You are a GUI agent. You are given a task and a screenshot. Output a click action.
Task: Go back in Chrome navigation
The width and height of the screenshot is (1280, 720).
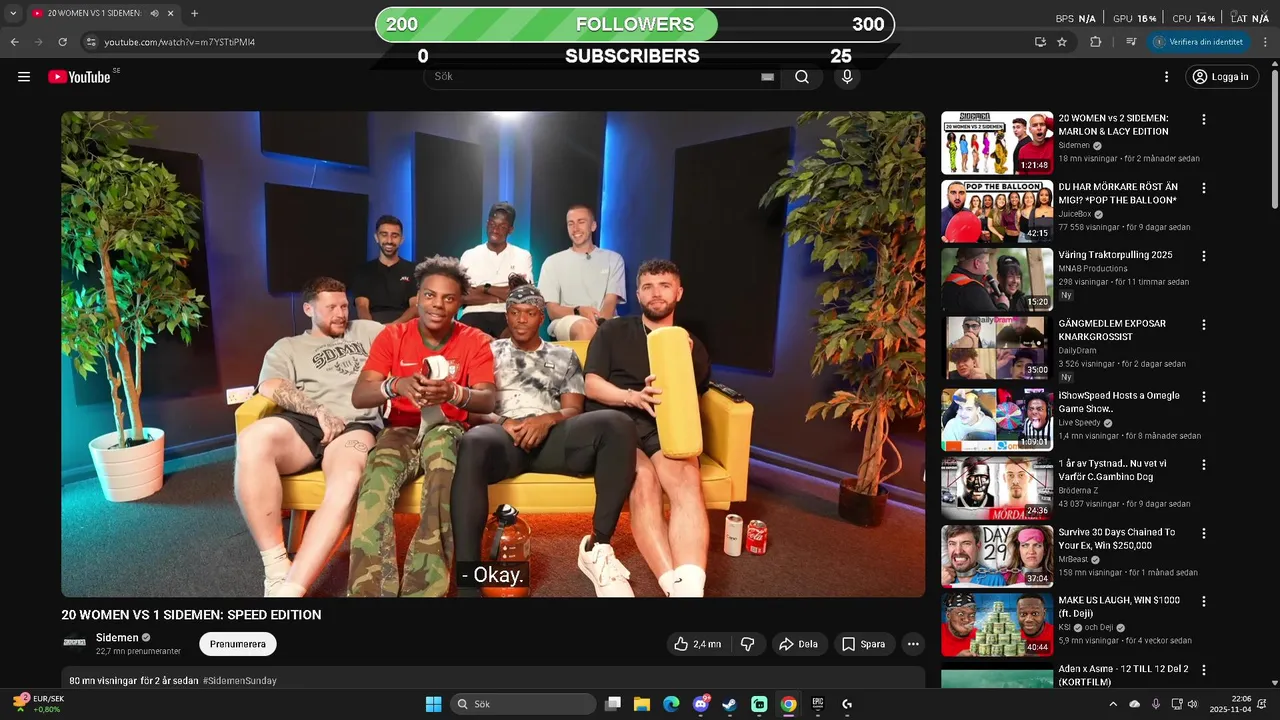[15, 42]
